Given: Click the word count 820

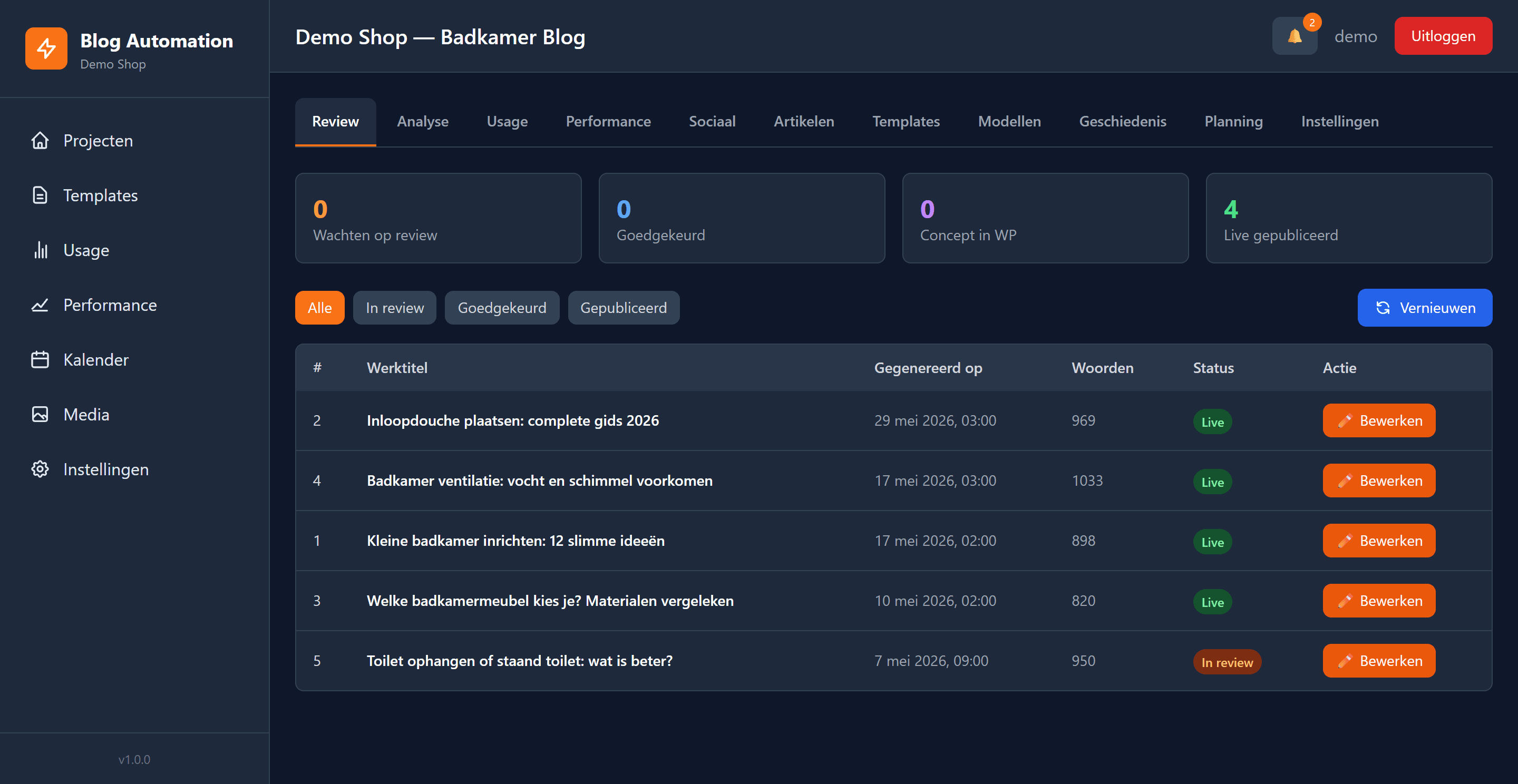Looking at the screenshot, I should click(x=1083, y=601).
